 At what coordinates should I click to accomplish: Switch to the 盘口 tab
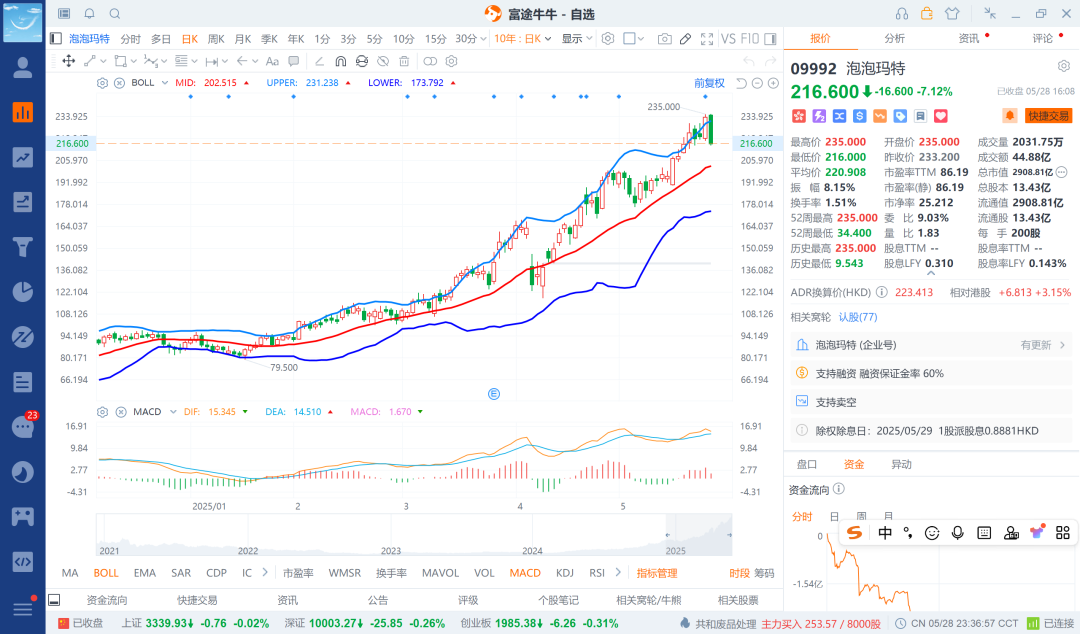click(807, 464)
